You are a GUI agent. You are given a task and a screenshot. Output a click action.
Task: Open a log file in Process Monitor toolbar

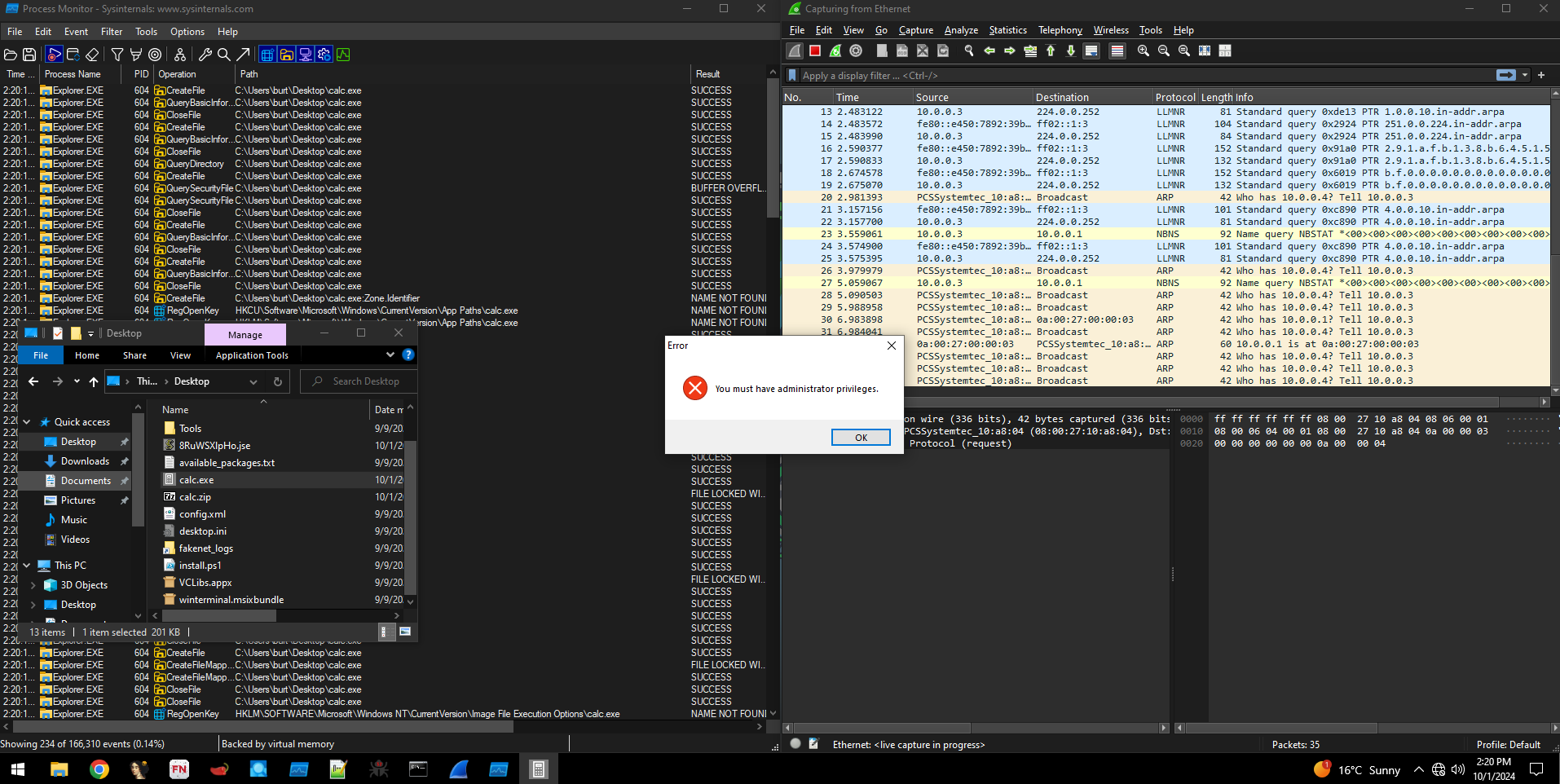(x=11, y=55)
